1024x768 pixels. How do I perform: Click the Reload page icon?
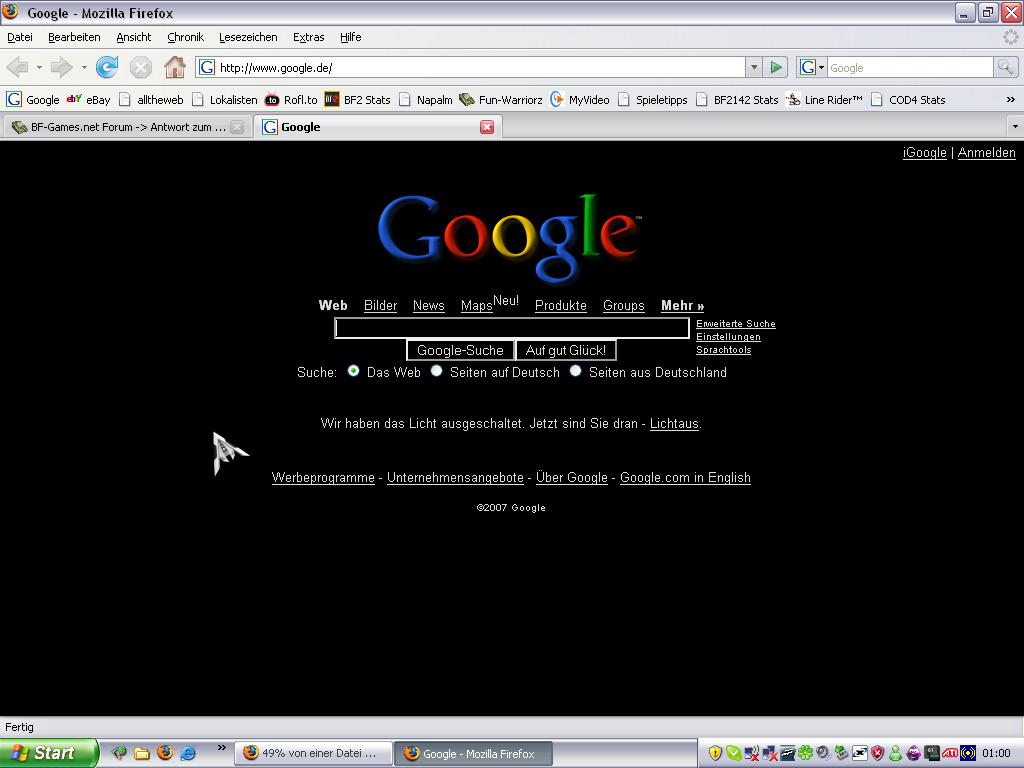107,67
